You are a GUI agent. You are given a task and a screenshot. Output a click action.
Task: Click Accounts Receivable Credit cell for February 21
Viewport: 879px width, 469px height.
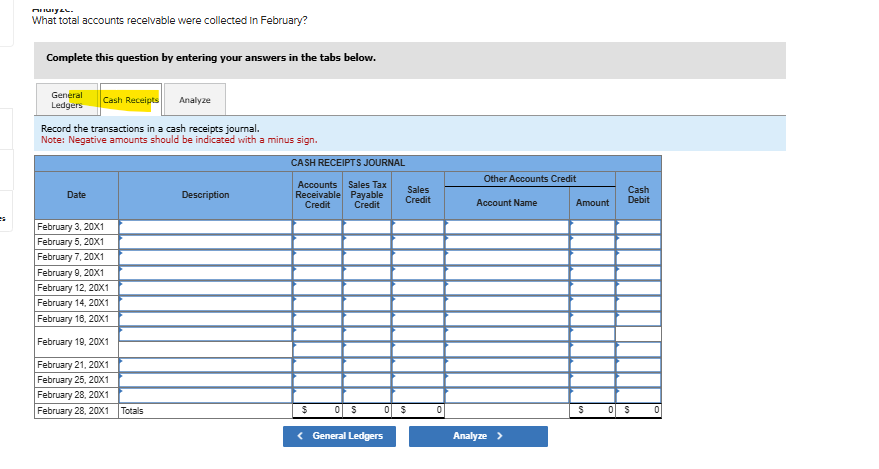coord(317,365)
